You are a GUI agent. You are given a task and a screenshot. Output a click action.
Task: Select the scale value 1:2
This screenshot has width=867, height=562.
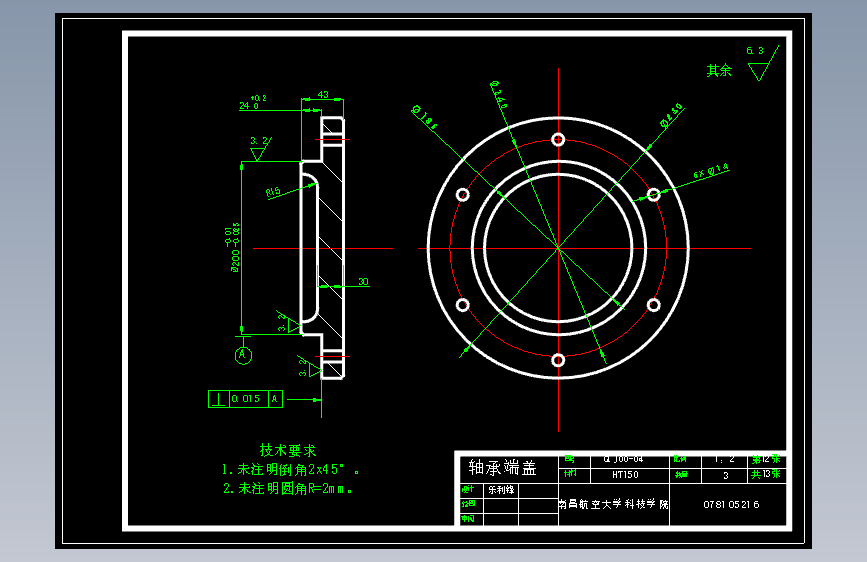[x=724, y=459]
